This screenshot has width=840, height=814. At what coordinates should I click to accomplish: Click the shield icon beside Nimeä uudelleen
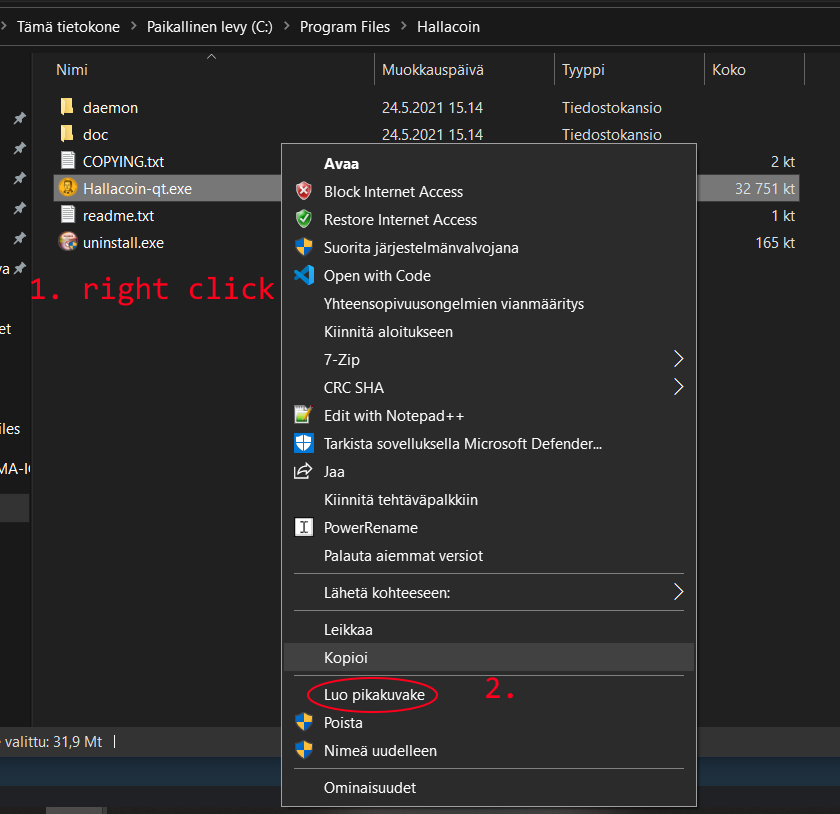click(x=304, y=750)
